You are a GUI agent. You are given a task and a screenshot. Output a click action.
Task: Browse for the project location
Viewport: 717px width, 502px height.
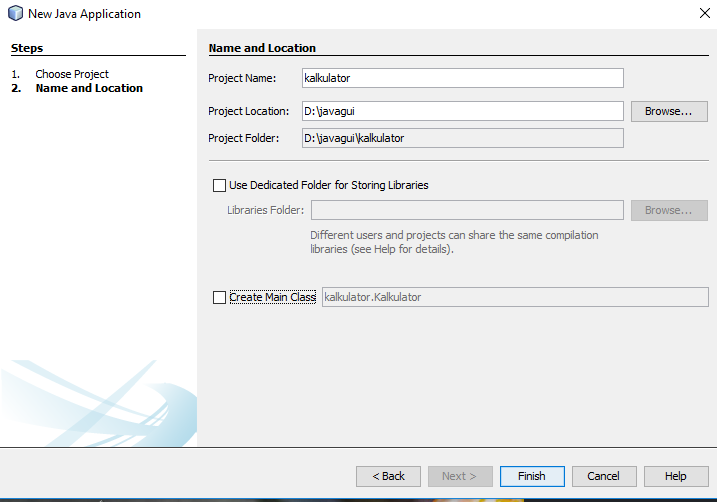point(669,111)
